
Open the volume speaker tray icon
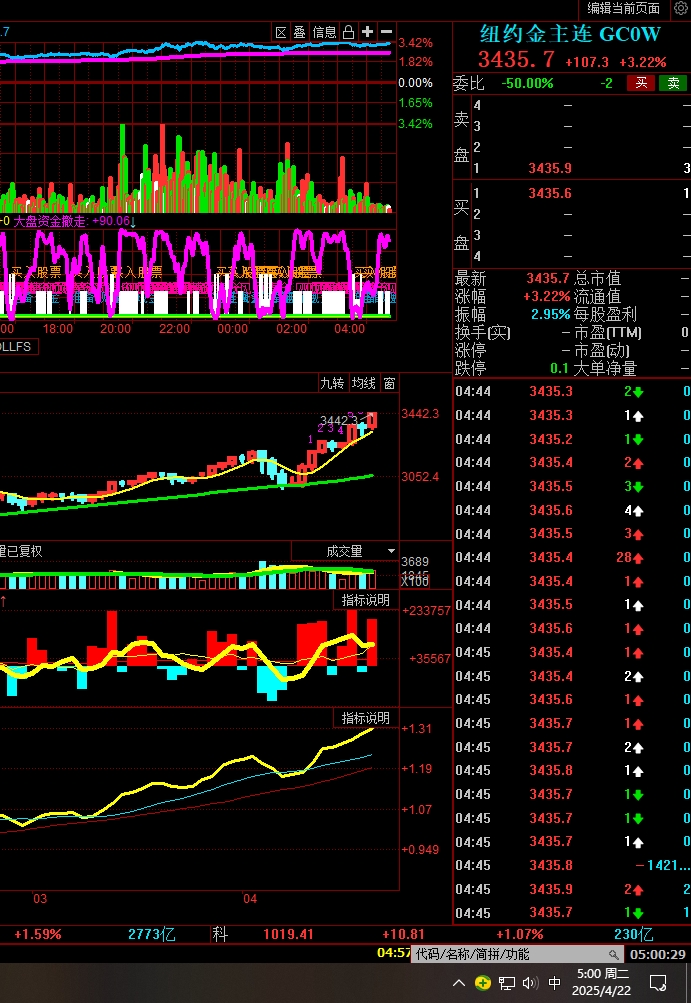point(530,983)
